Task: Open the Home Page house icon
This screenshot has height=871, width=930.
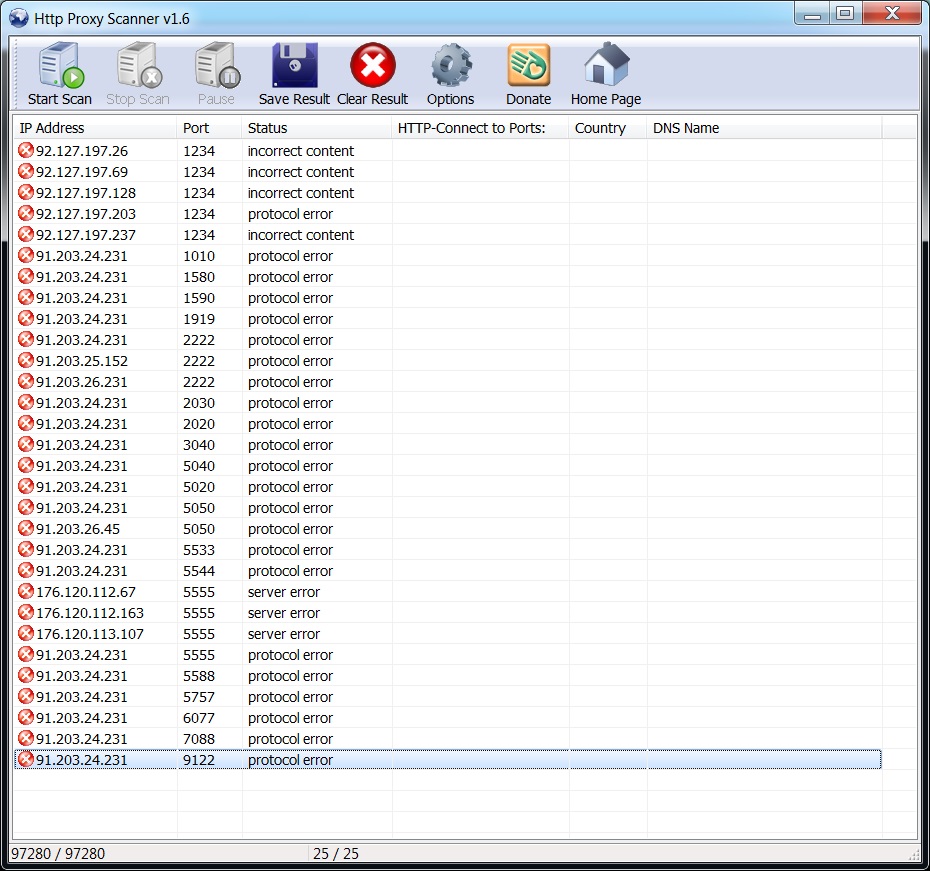Action: point(606,64)
